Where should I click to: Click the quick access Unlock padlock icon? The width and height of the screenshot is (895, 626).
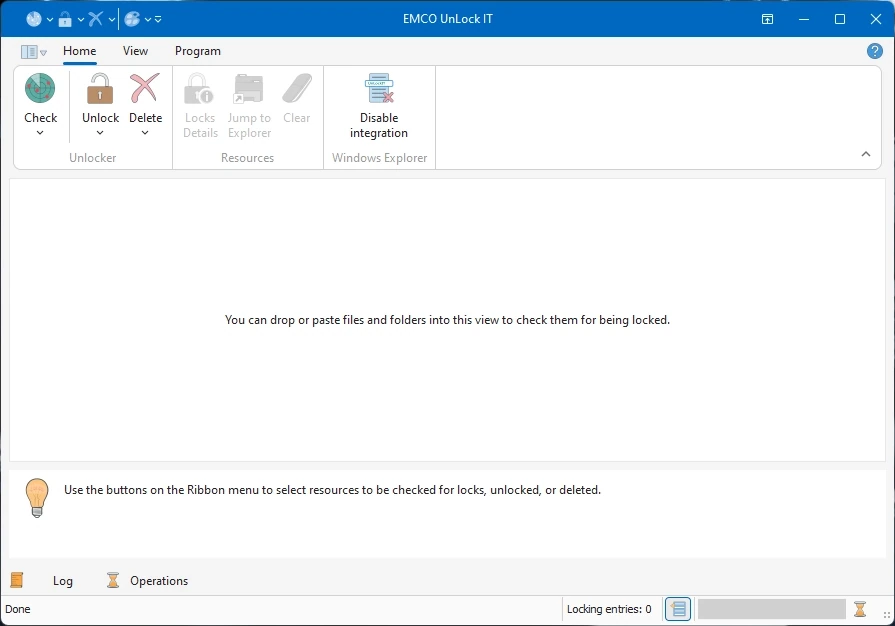click(65, 19)
